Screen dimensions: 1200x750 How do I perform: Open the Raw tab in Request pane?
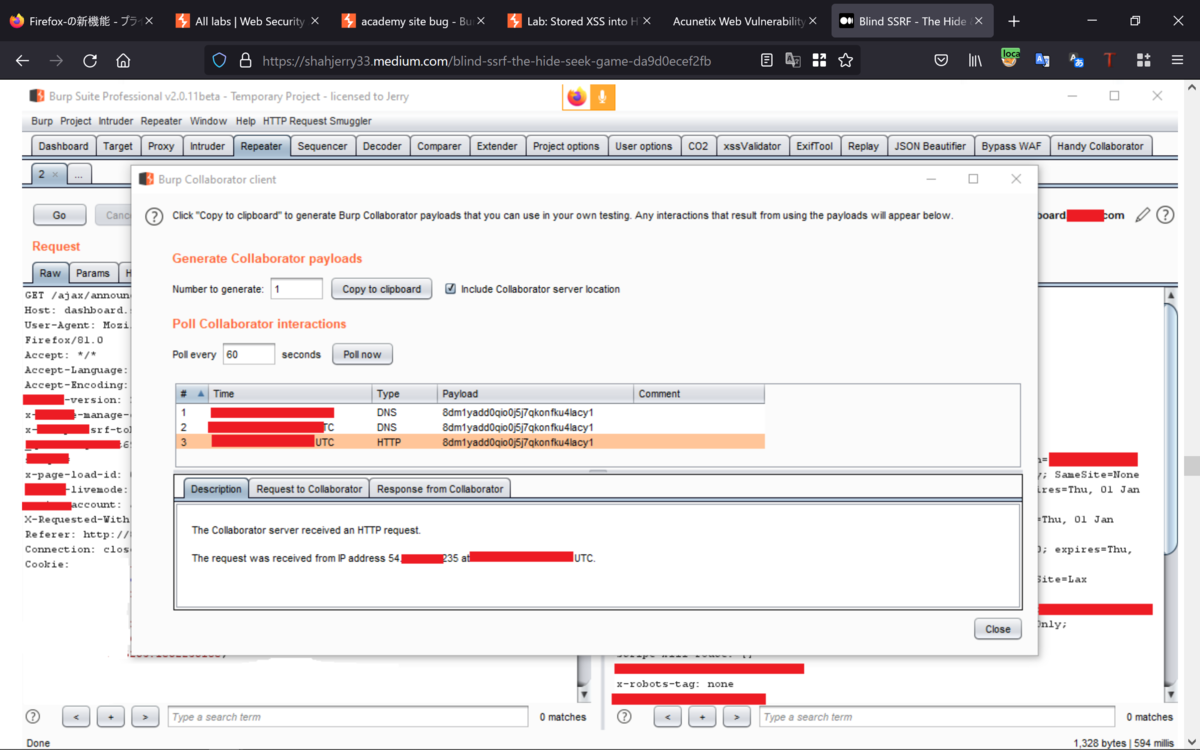click(50, 273)
